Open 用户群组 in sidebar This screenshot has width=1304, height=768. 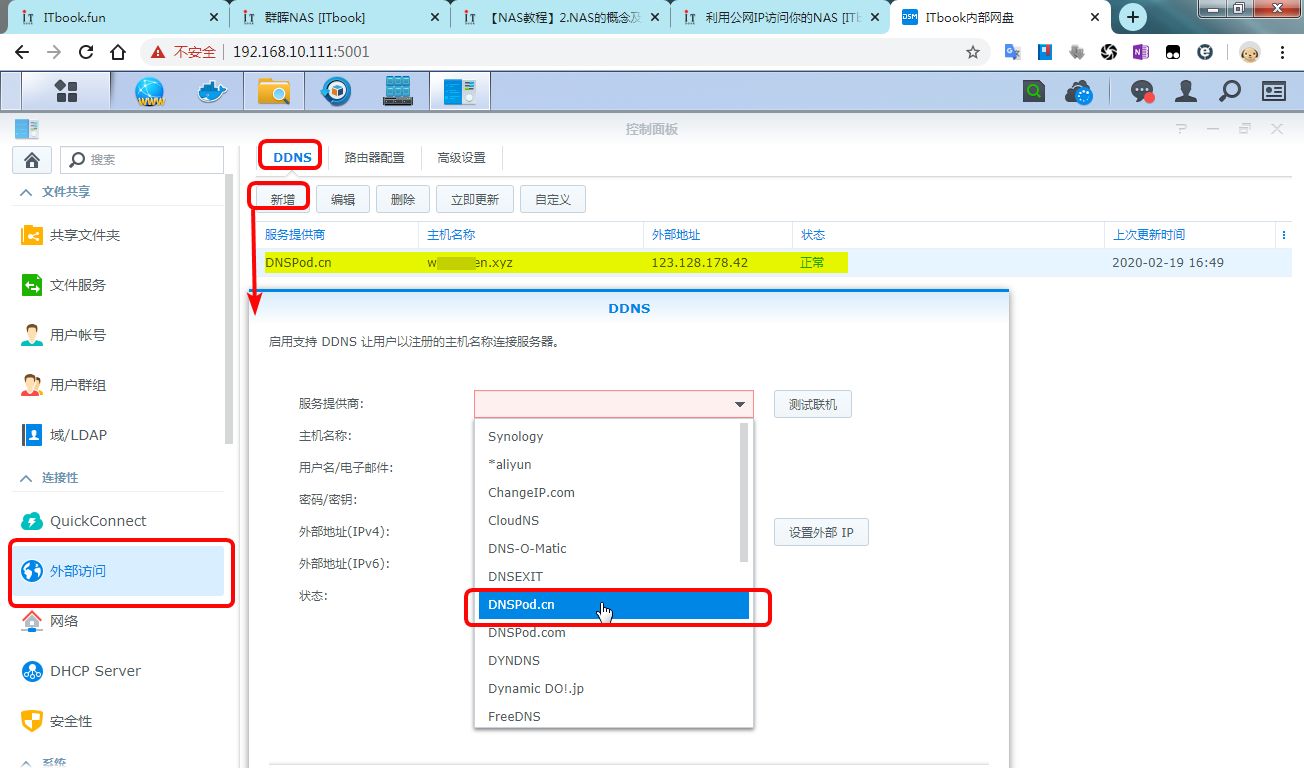click(x=118, y=385)
